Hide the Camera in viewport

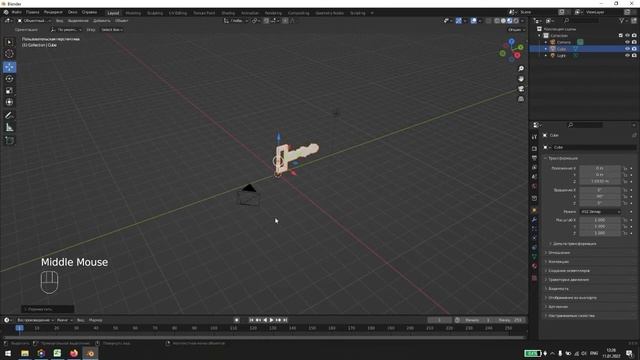627,42
